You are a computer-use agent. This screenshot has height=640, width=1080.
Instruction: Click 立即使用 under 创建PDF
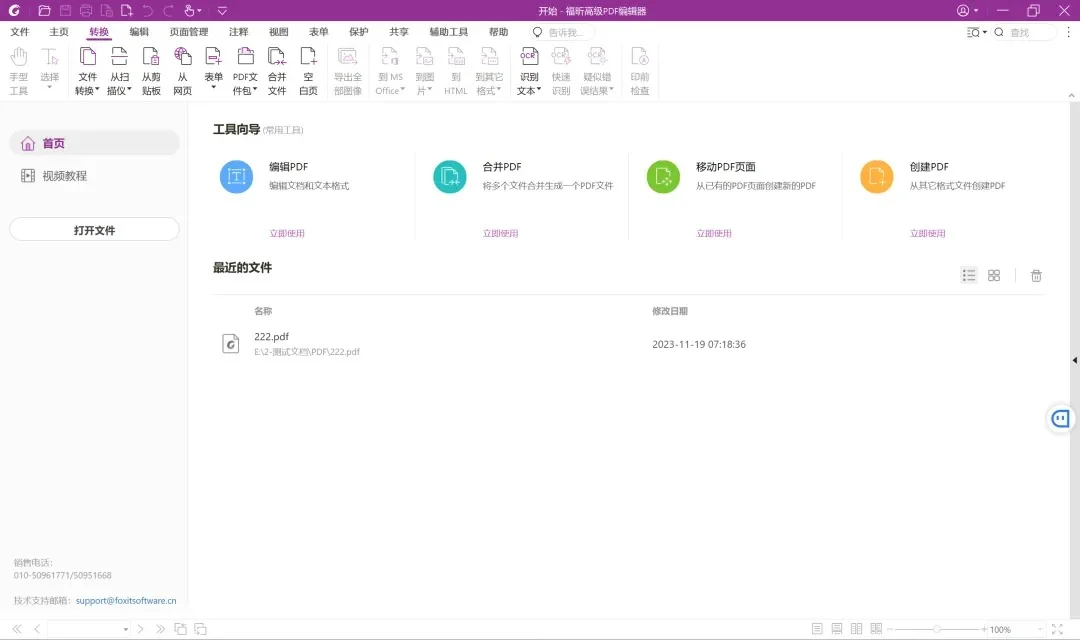(x=928, y=234)
